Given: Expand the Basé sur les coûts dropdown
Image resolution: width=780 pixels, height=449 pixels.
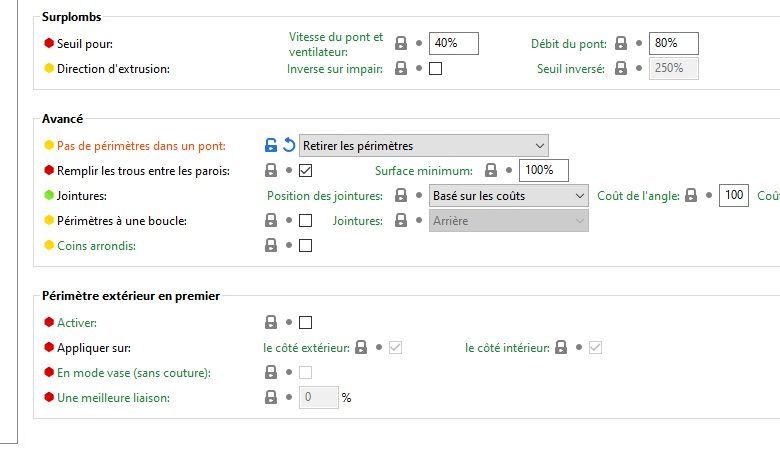Looking at the screenshot, I should click(508, 195).
